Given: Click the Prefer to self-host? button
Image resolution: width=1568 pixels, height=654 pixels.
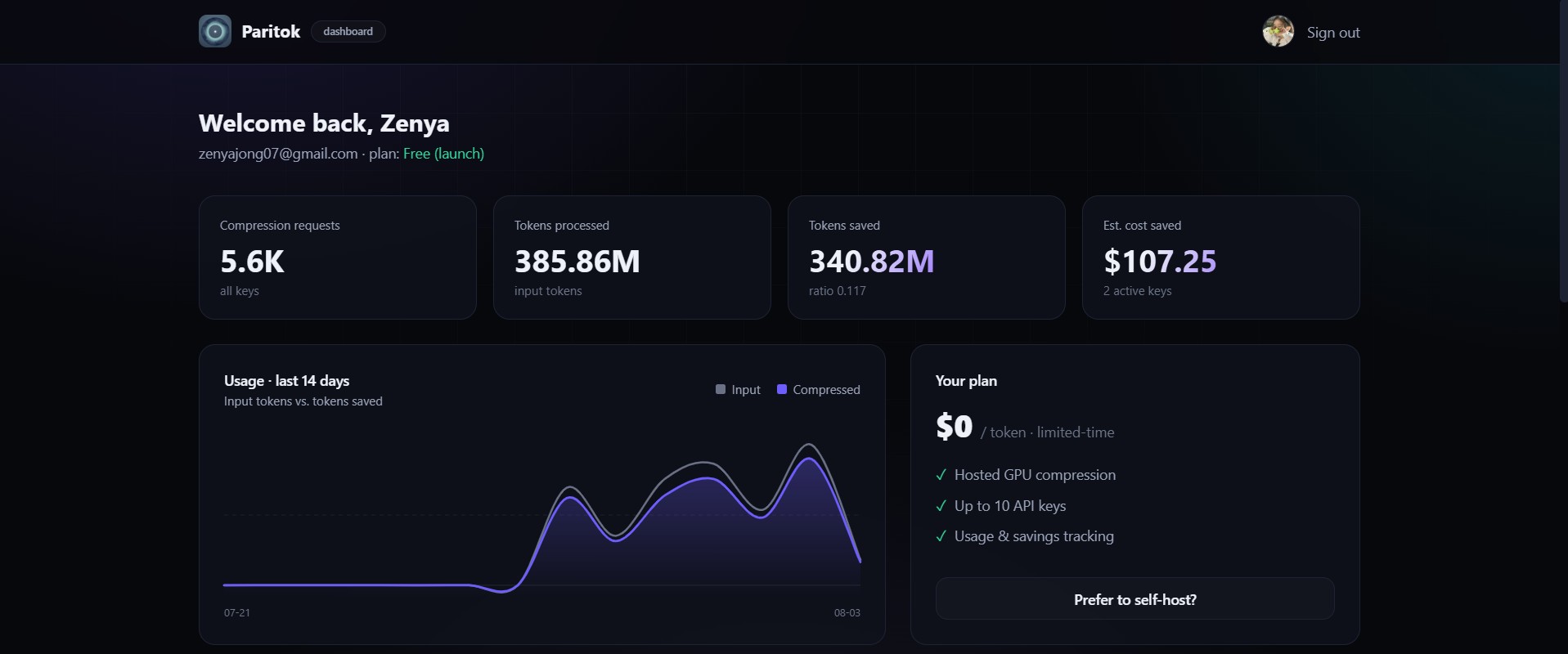Looking at the screenshot, I should click(1134, 599).
